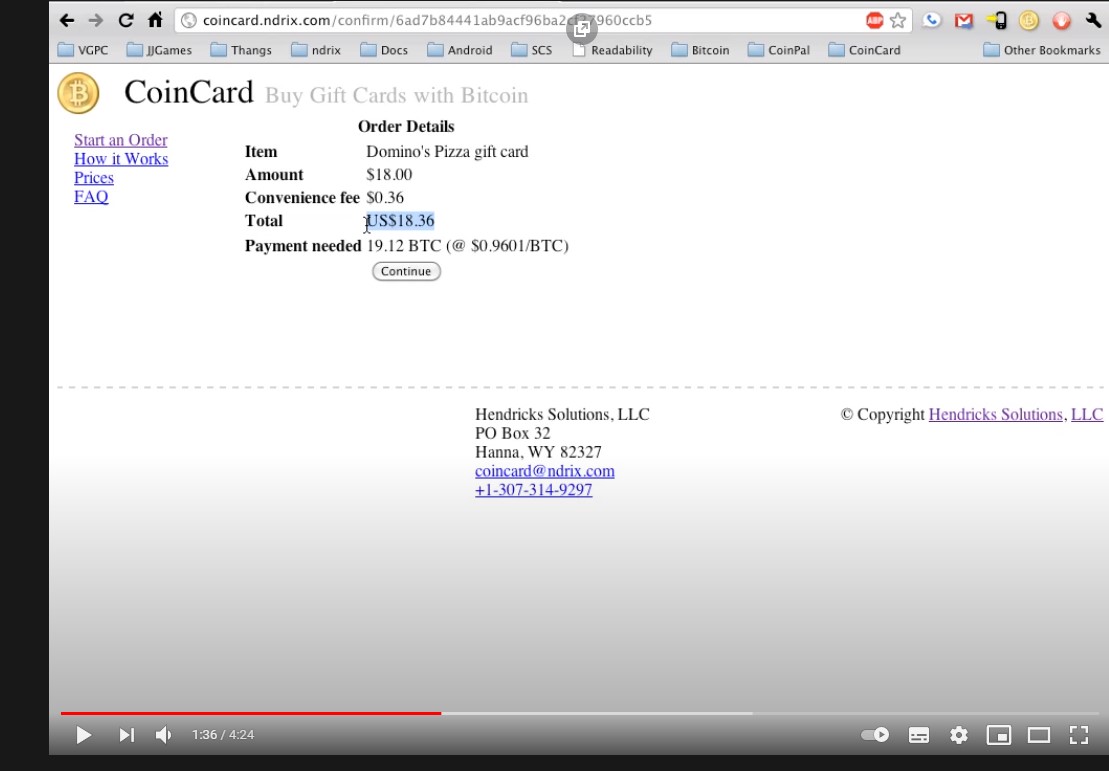Click the send-to-phone extension icon
The image size is (1109, 771).
click(x=997, y=21)
